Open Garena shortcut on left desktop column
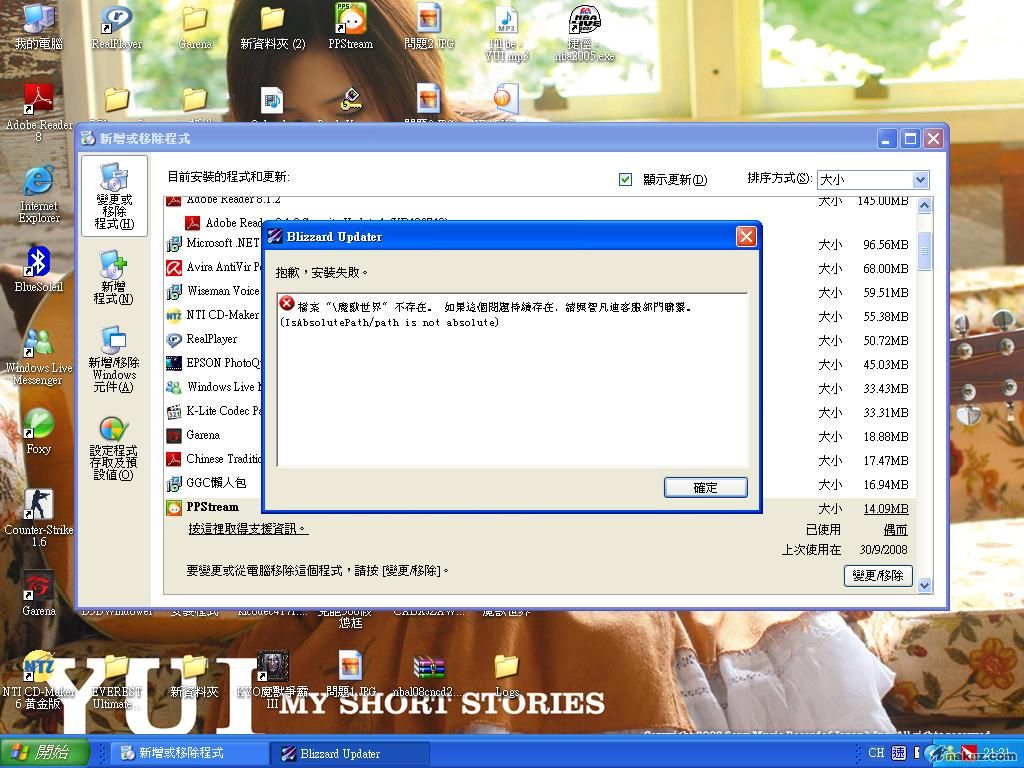Viewport: 1024px width, 768px height. 39,595
